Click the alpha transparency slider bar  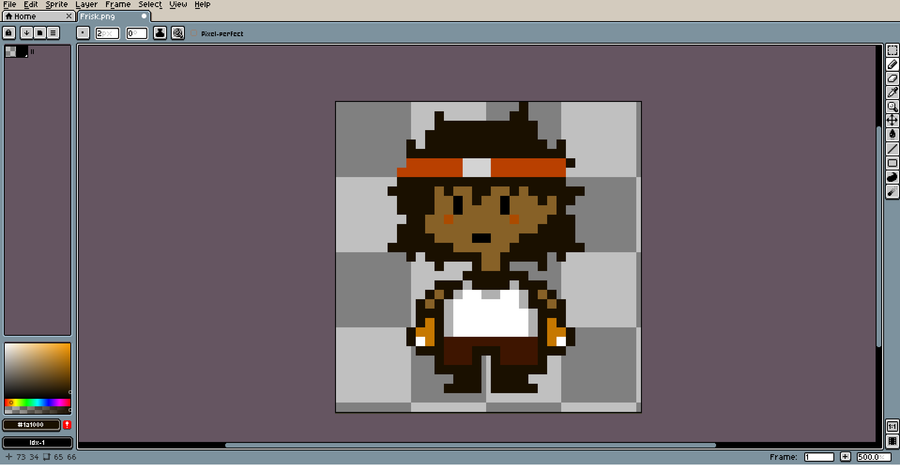click(x=37, y=410)
